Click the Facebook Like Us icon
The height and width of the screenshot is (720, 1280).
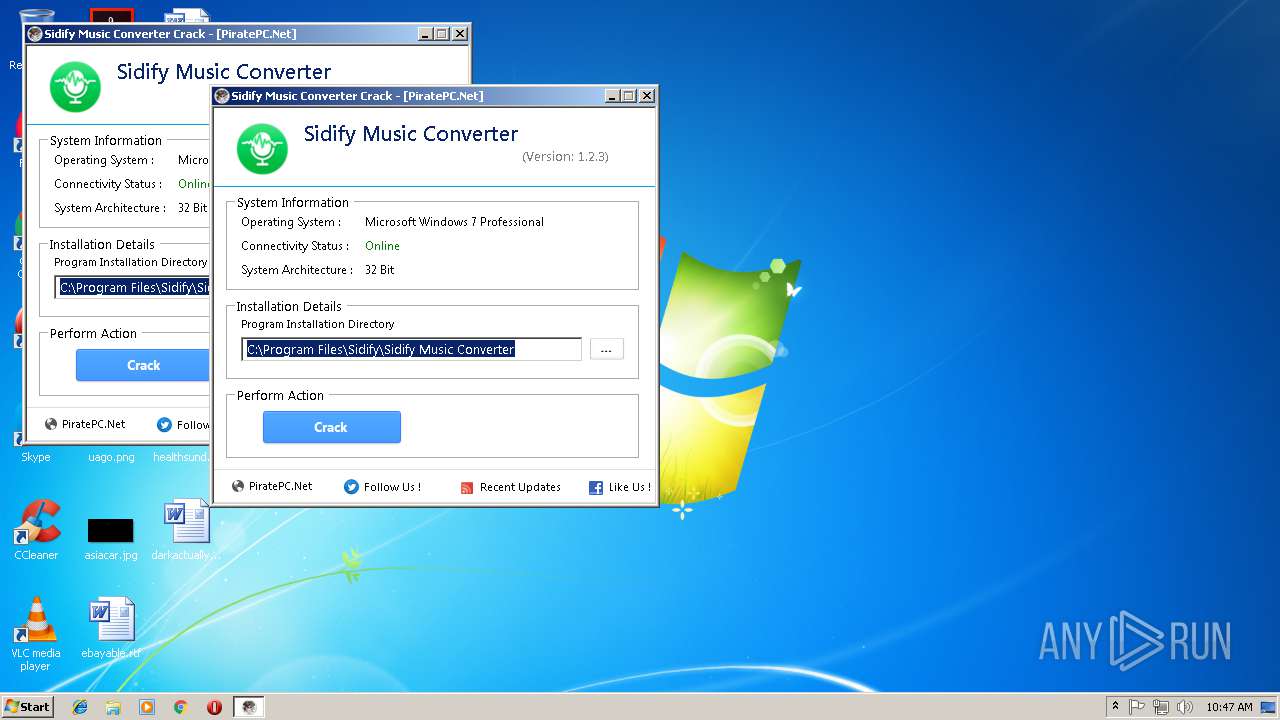pos(596,488)
